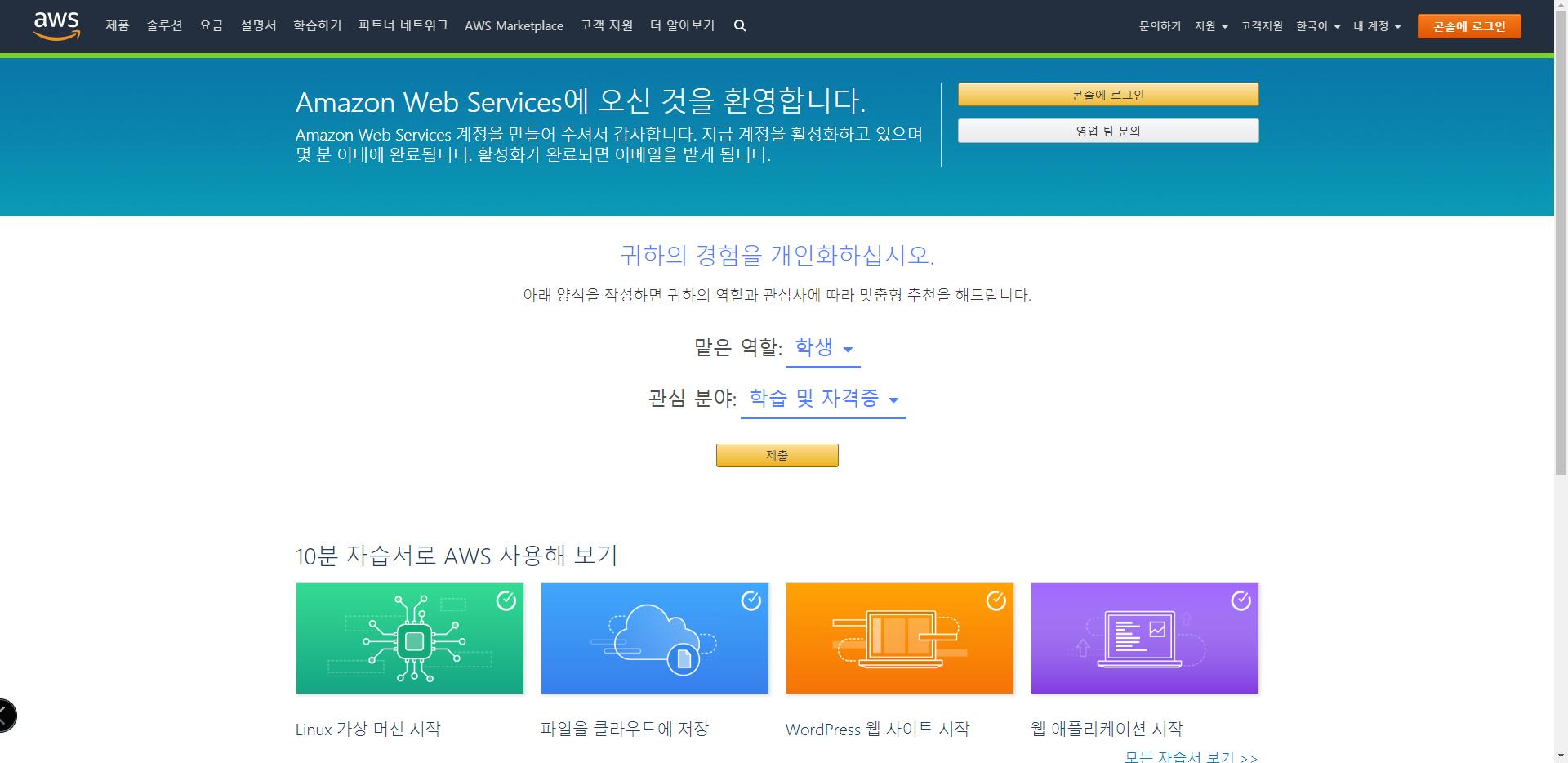Click checkmark icon on web application card

click(x=1241, y=601)
